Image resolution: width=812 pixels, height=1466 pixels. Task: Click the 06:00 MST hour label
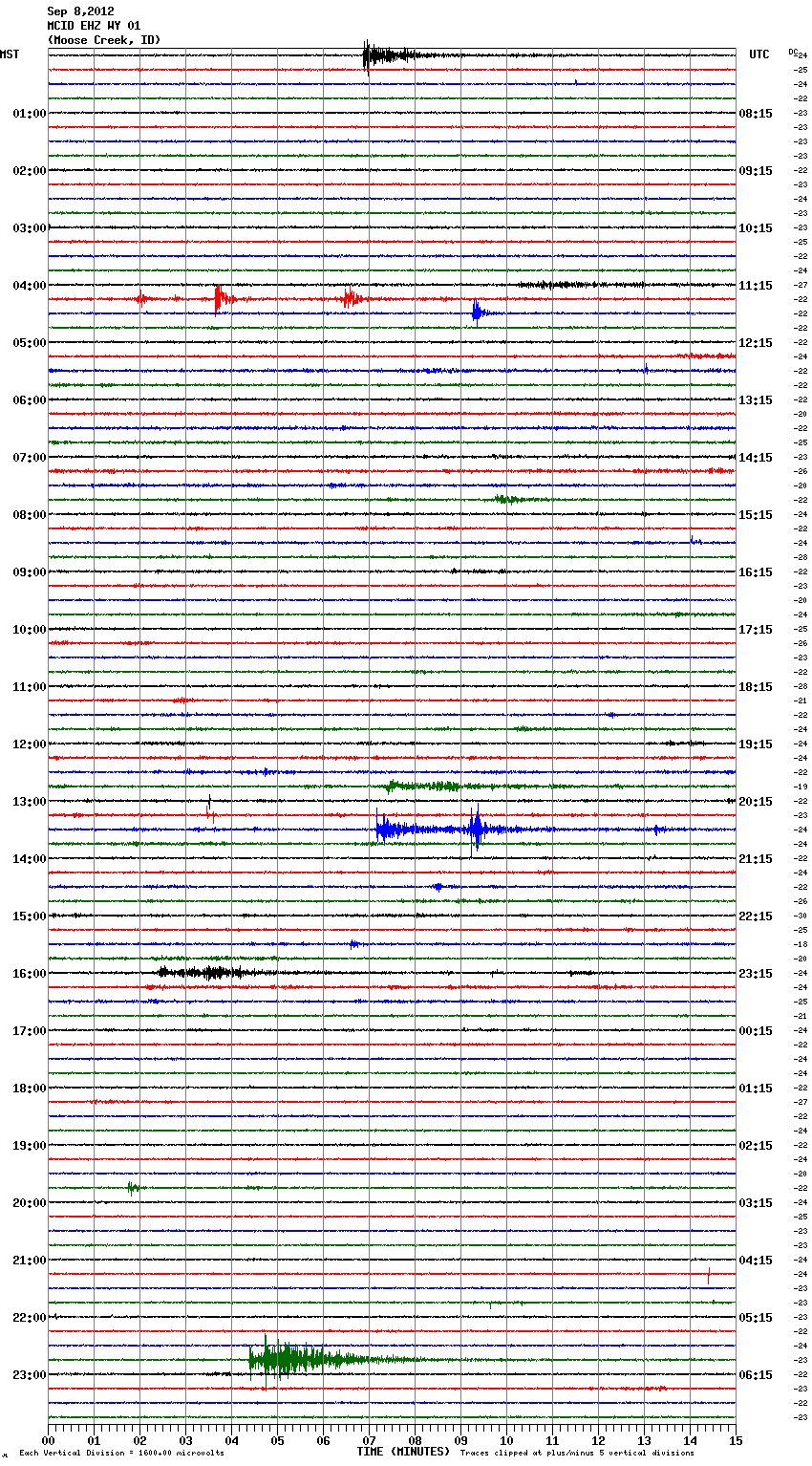(x=29, y=400)
